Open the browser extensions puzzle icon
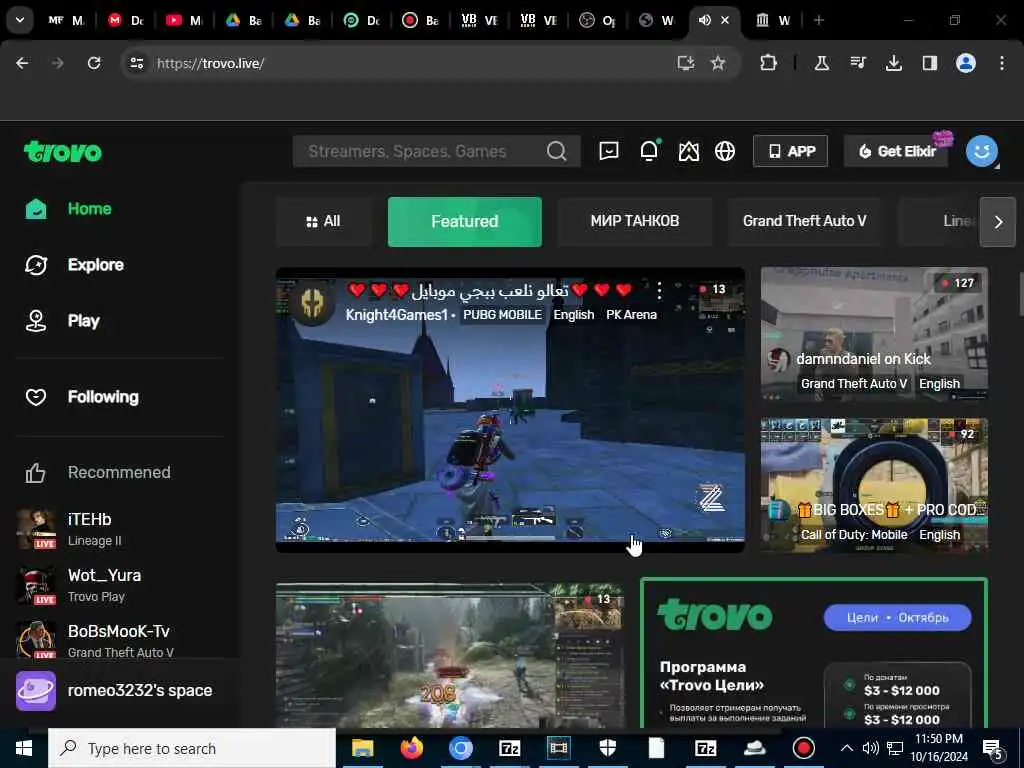 tap(769, 63)
